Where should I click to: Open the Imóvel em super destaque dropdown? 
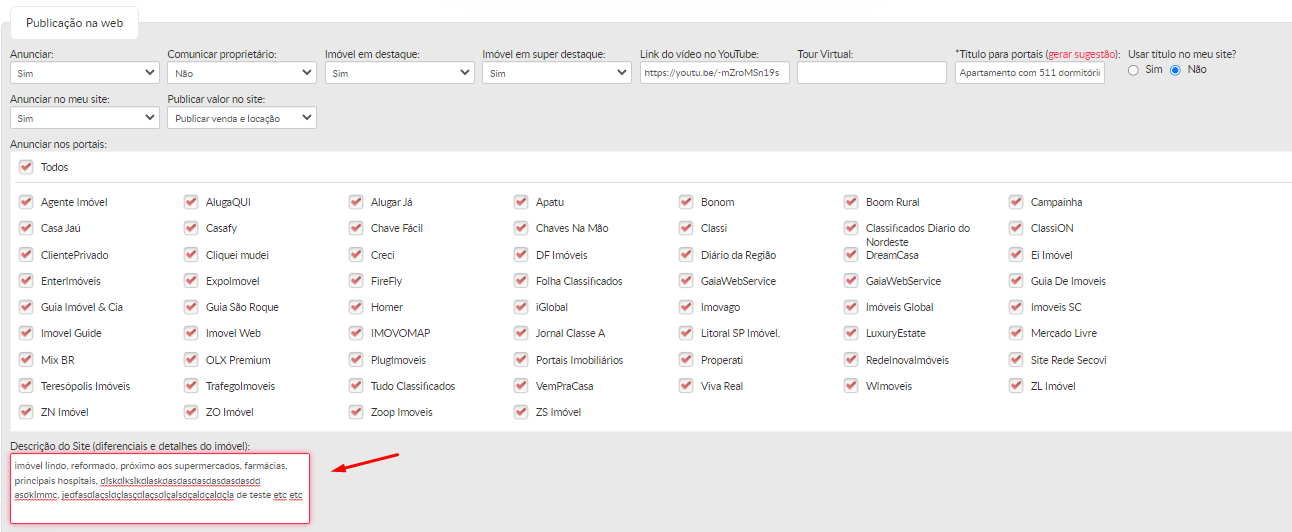pos(557,73)
